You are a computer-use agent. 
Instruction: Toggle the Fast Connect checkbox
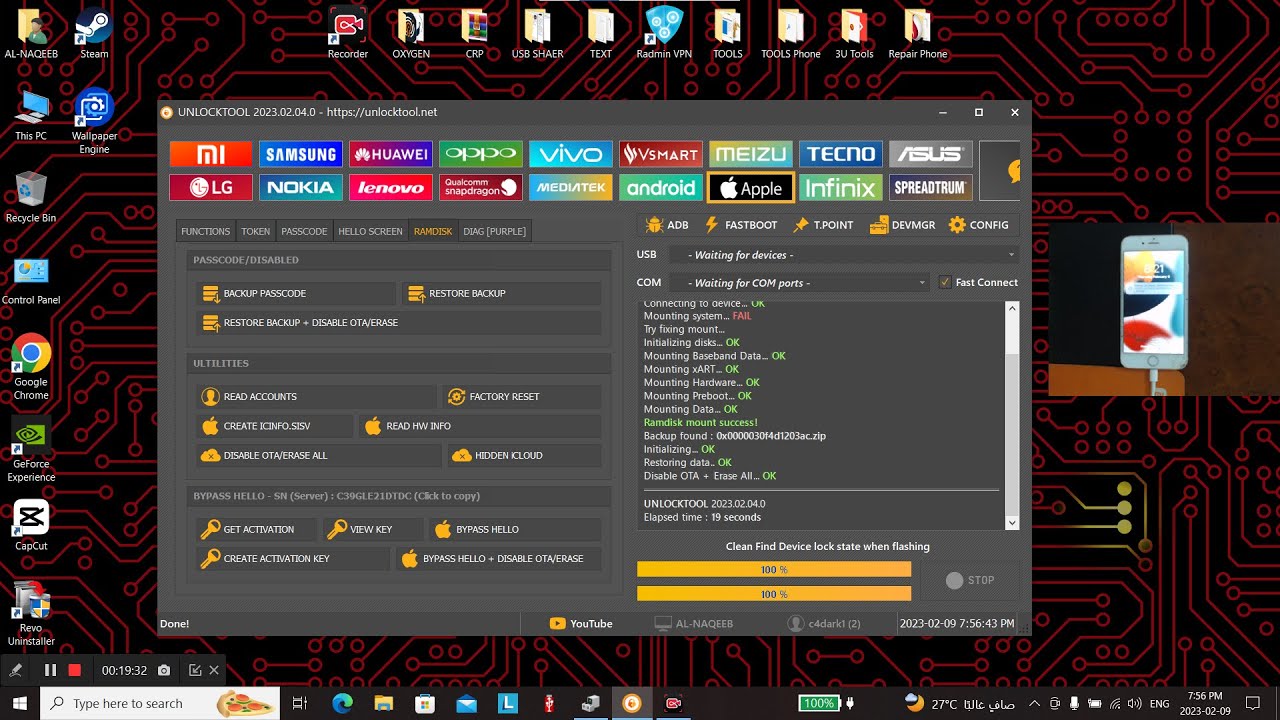(945, 283)
